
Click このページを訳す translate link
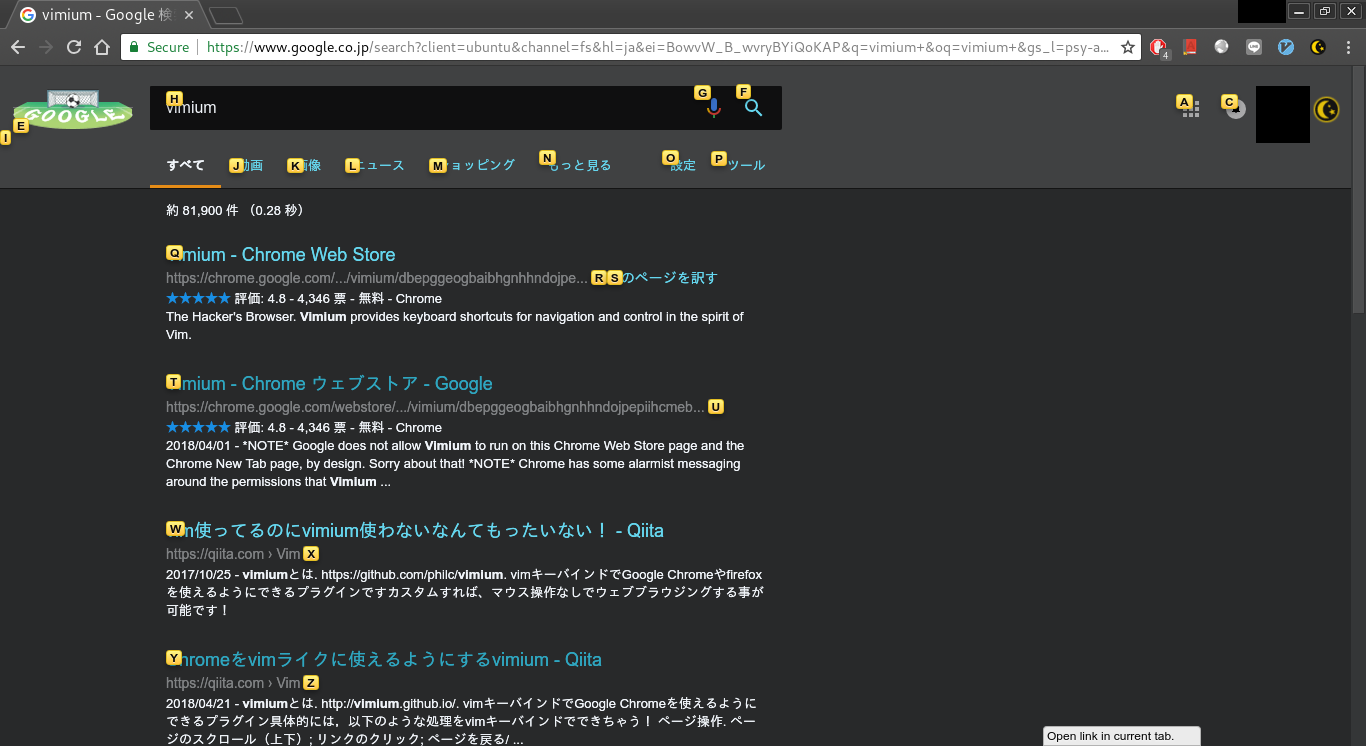pos(665,278)
